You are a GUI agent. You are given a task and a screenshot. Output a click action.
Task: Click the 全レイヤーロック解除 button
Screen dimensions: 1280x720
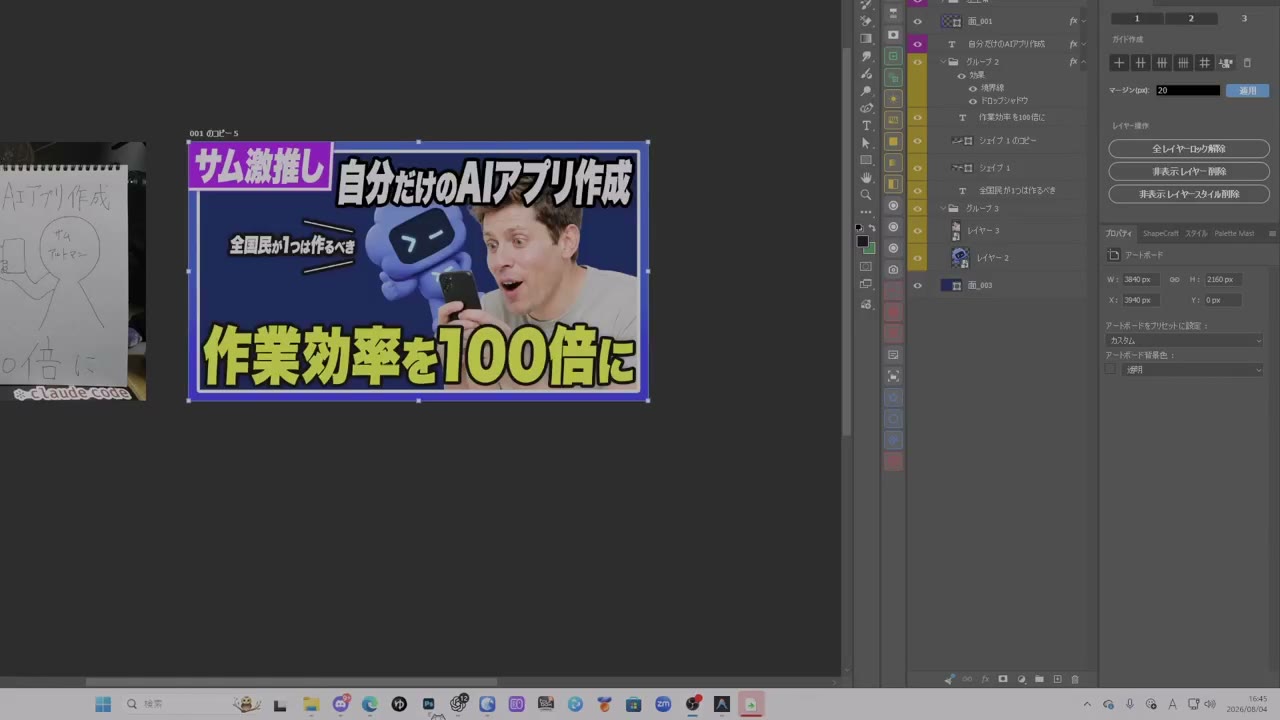pyautogui.click(x=1189, y=149)
